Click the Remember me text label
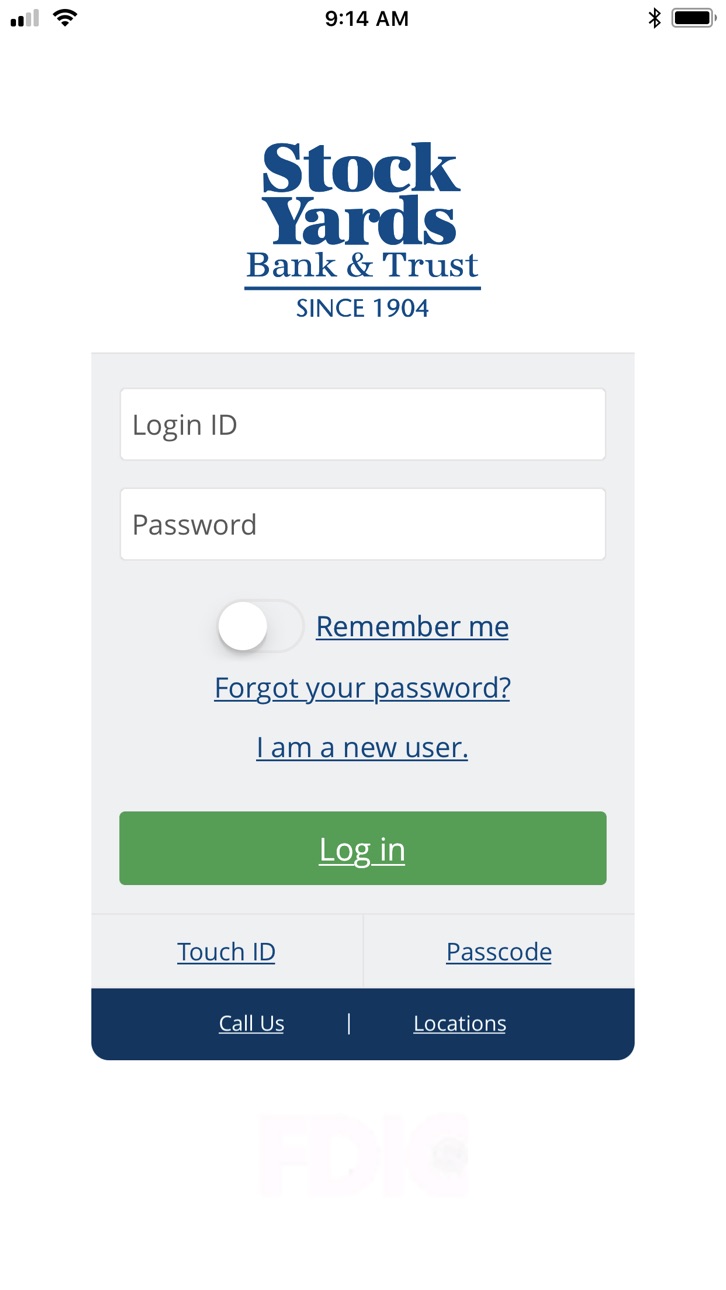Screen dimensions: 726x1290 [412, 626]
